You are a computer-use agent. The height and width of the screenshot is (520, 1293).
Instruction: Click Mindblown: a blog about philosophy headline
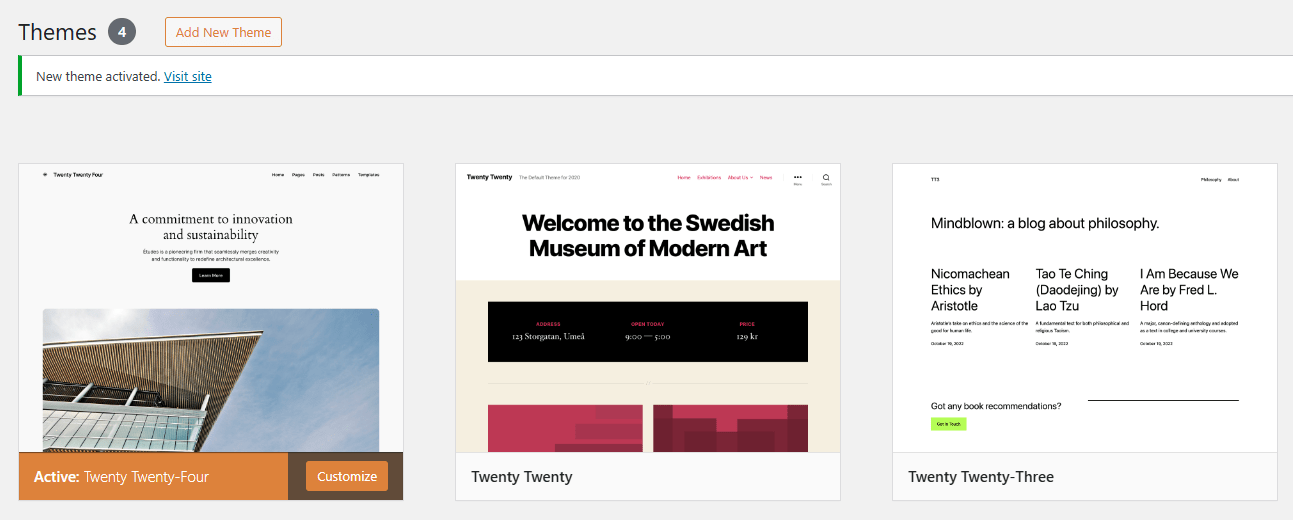click(1045, 223)
